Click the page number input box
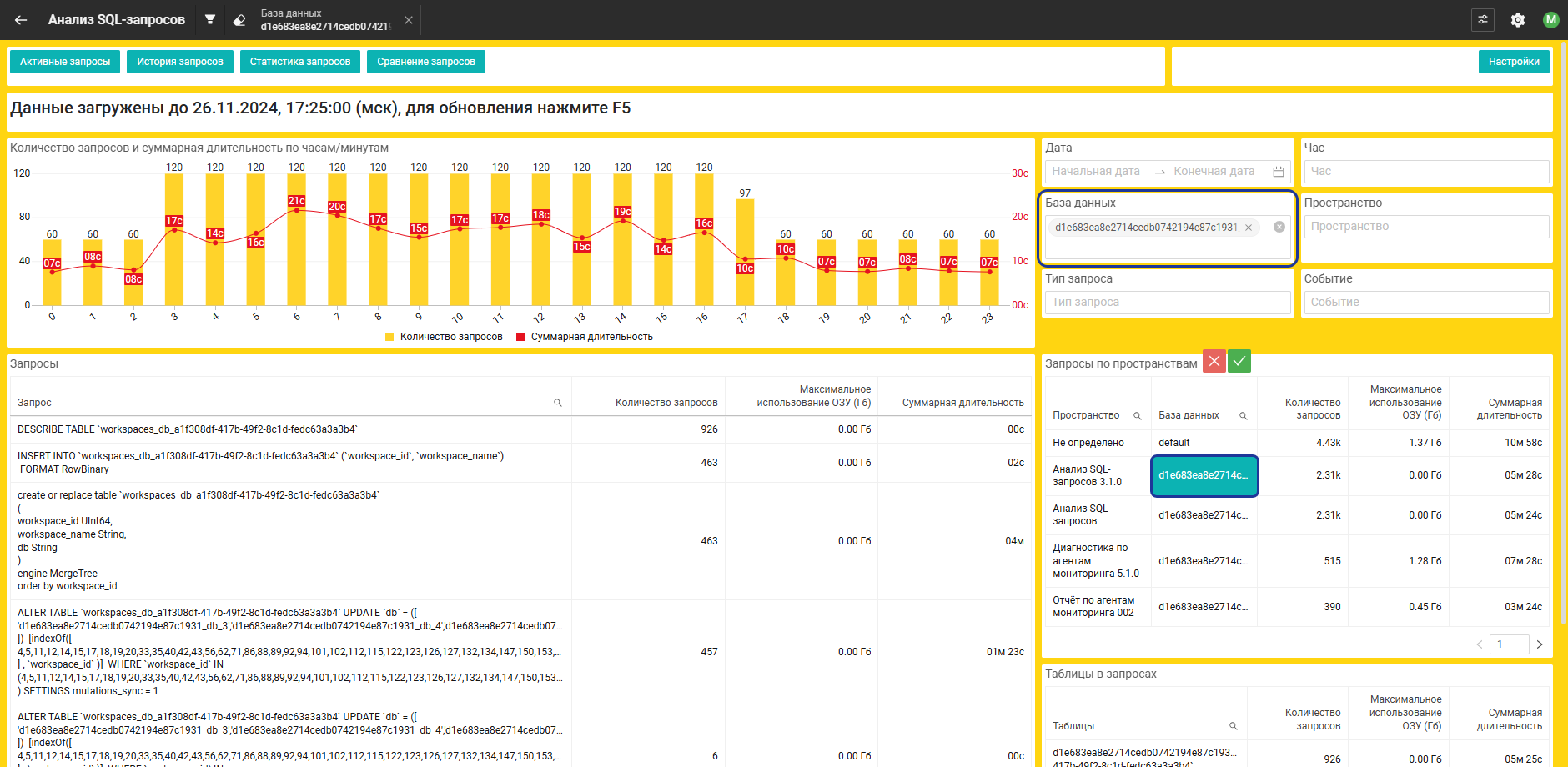The image size is (1568, 767). pos(1510,644)
